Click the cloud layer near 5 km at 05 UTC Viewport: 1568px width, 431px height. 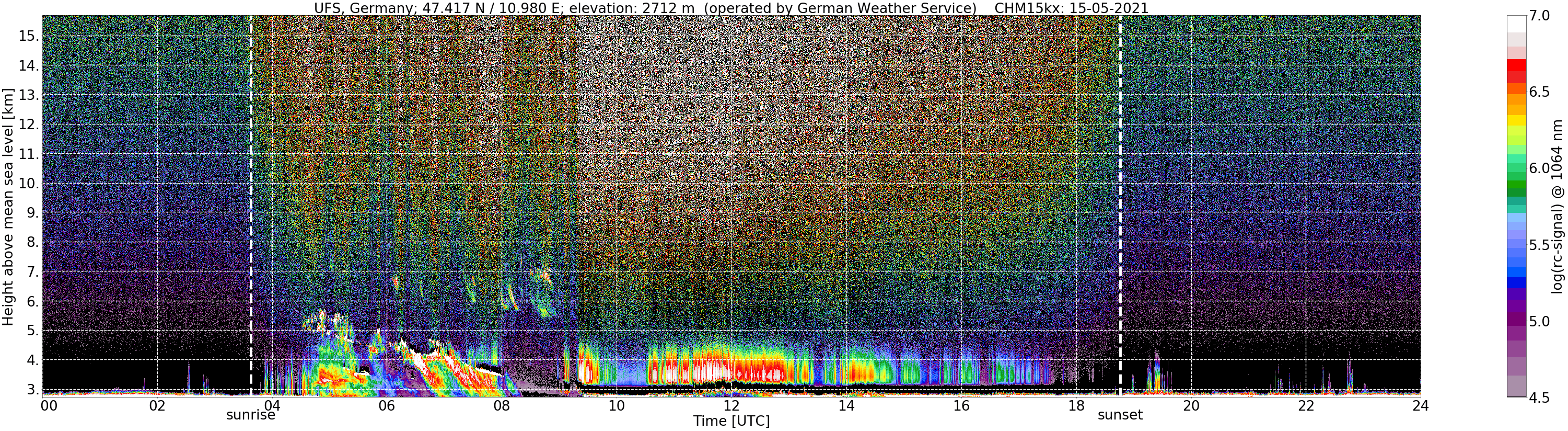(329, 321)
